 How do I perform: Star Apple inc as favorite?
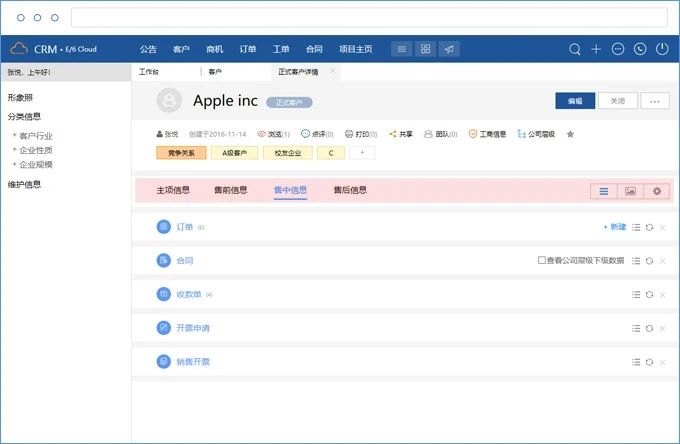(x=570, y=134)
